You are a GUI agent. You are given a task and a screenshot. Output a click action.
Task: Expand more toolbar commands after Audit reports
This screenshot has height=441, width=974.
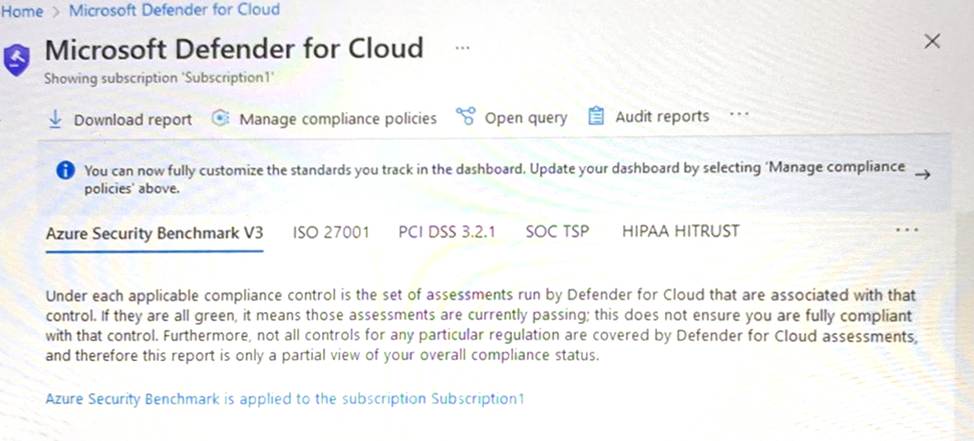739,115
